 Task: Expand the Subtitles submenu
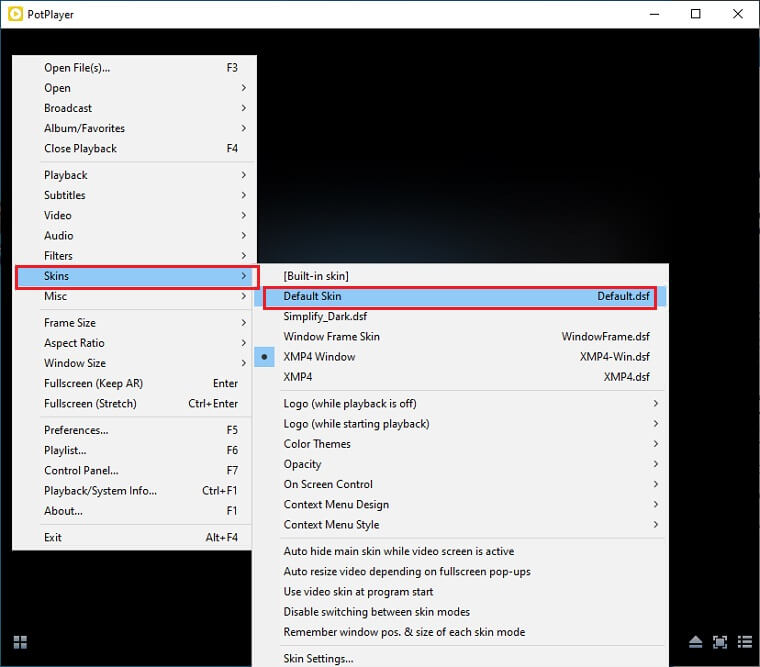[134, 195]
